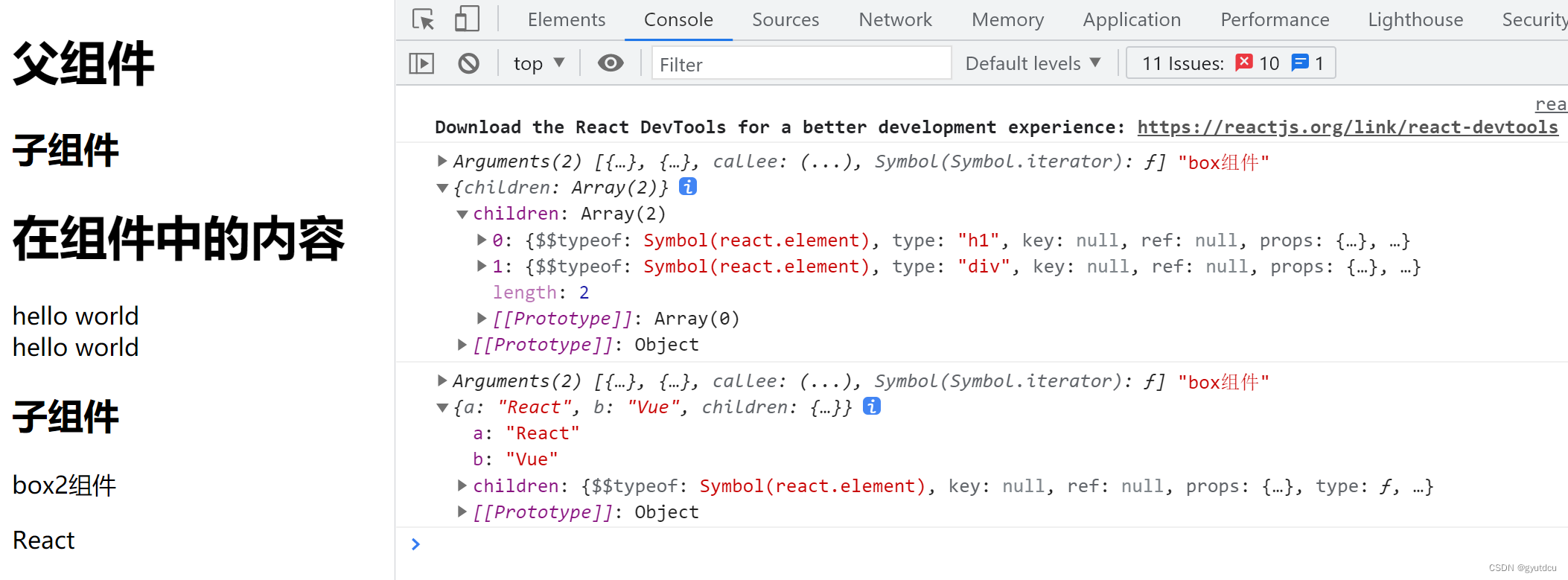Toggle the device toolbar icon
1568x580 pixels.
click(x=467, y=19)
